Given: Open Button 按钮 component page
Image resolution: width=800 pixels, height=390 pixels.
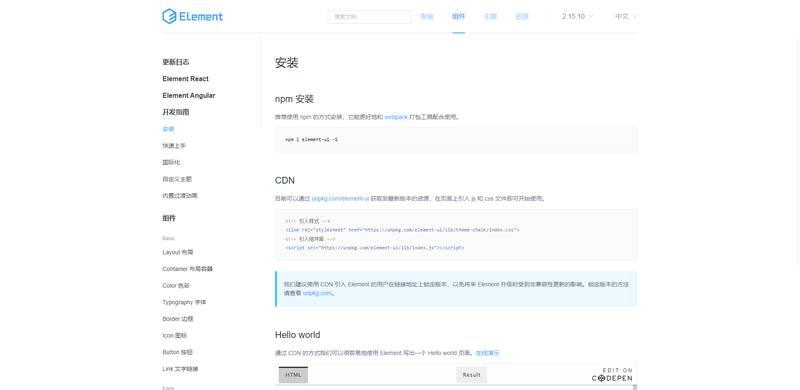Looking at the screenshot, I should (x=178, y=352).
